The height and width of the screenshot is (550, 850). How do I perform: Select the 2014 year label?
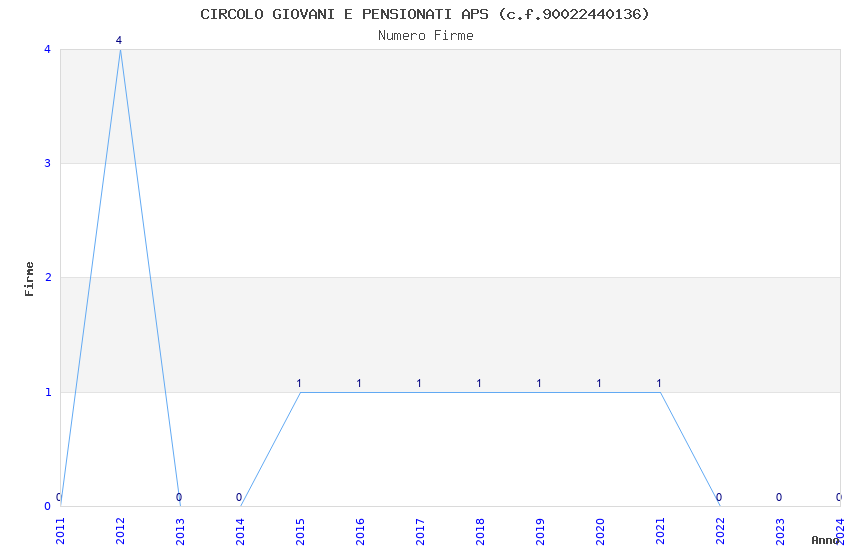coord(240,531)
